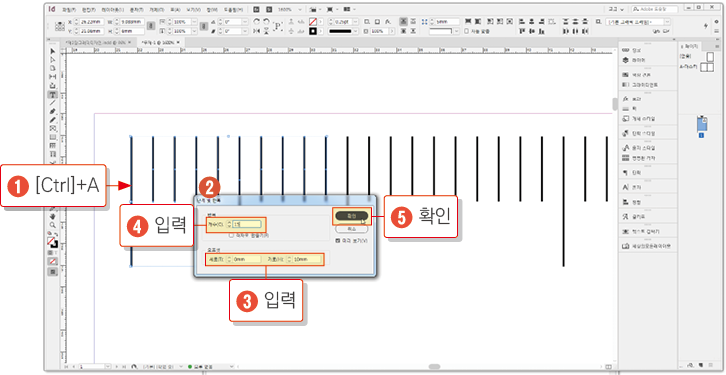Click the Count (개수) input field
Viewport: 726px width, 375px height.
(247, 225)
